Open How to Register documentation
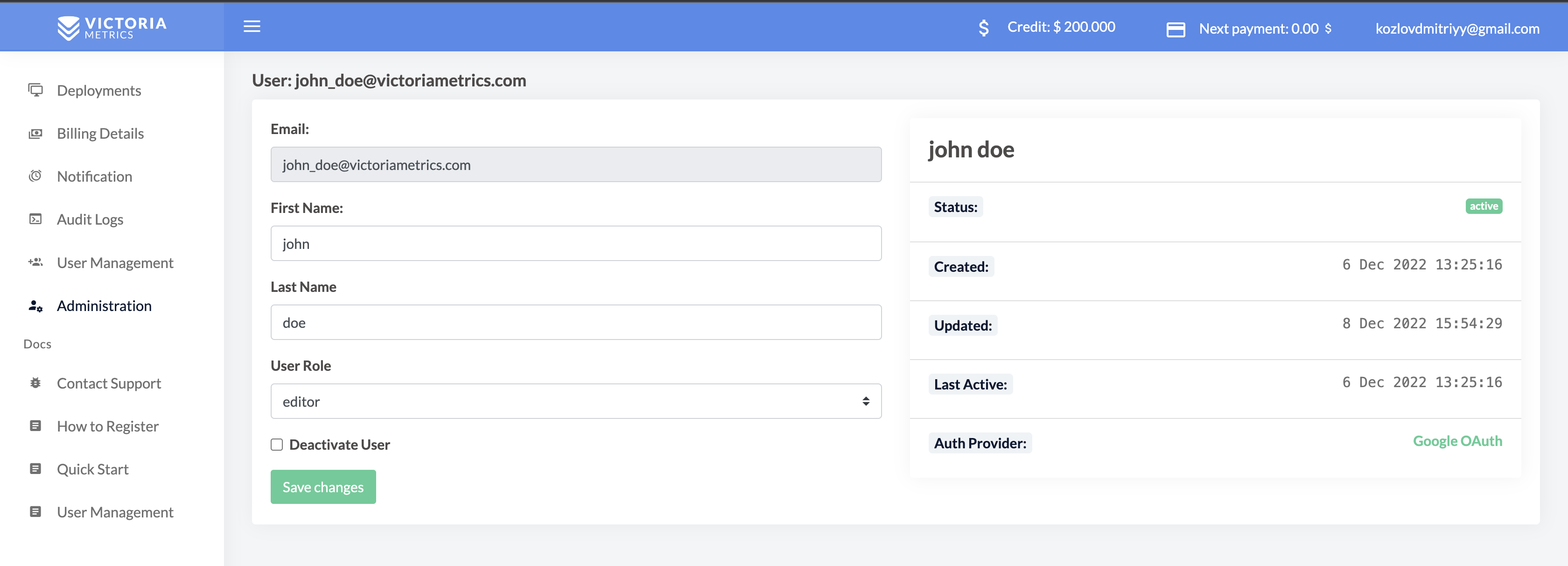 108,426
